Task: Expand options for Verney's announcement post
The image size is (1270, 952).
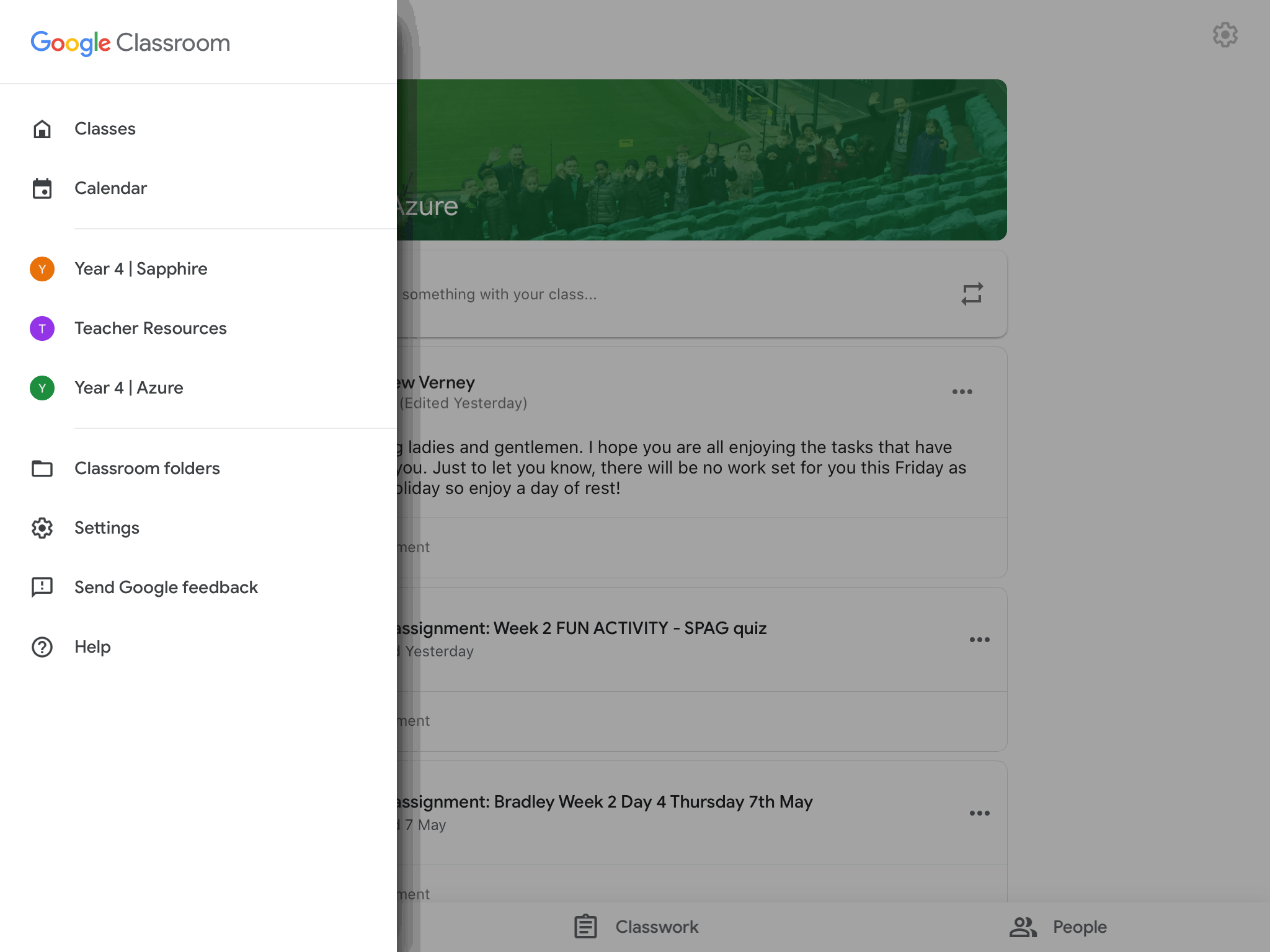Action: pyautogui.click(x=962, y=392)
